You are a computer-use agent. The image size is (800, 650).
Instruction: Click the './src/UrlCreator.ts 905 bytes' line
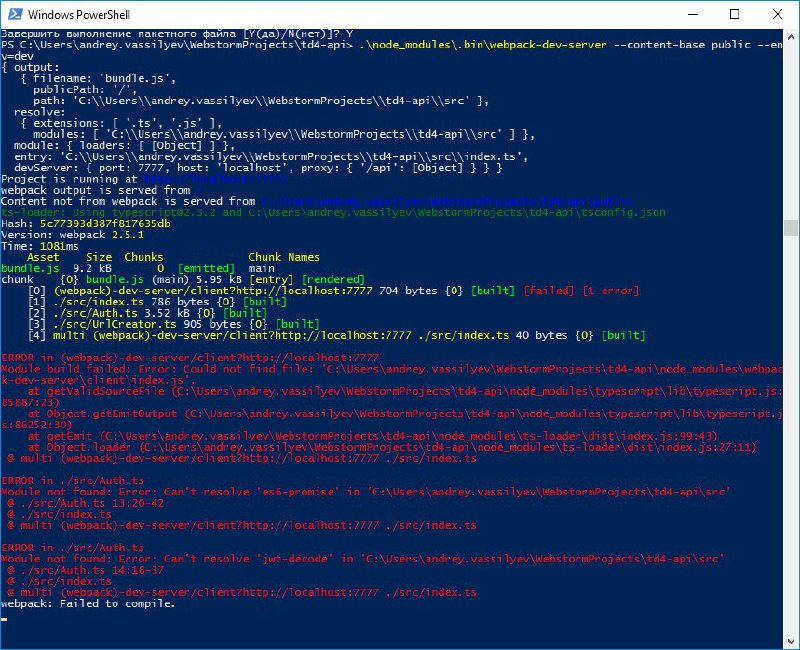tap(173, 324)
